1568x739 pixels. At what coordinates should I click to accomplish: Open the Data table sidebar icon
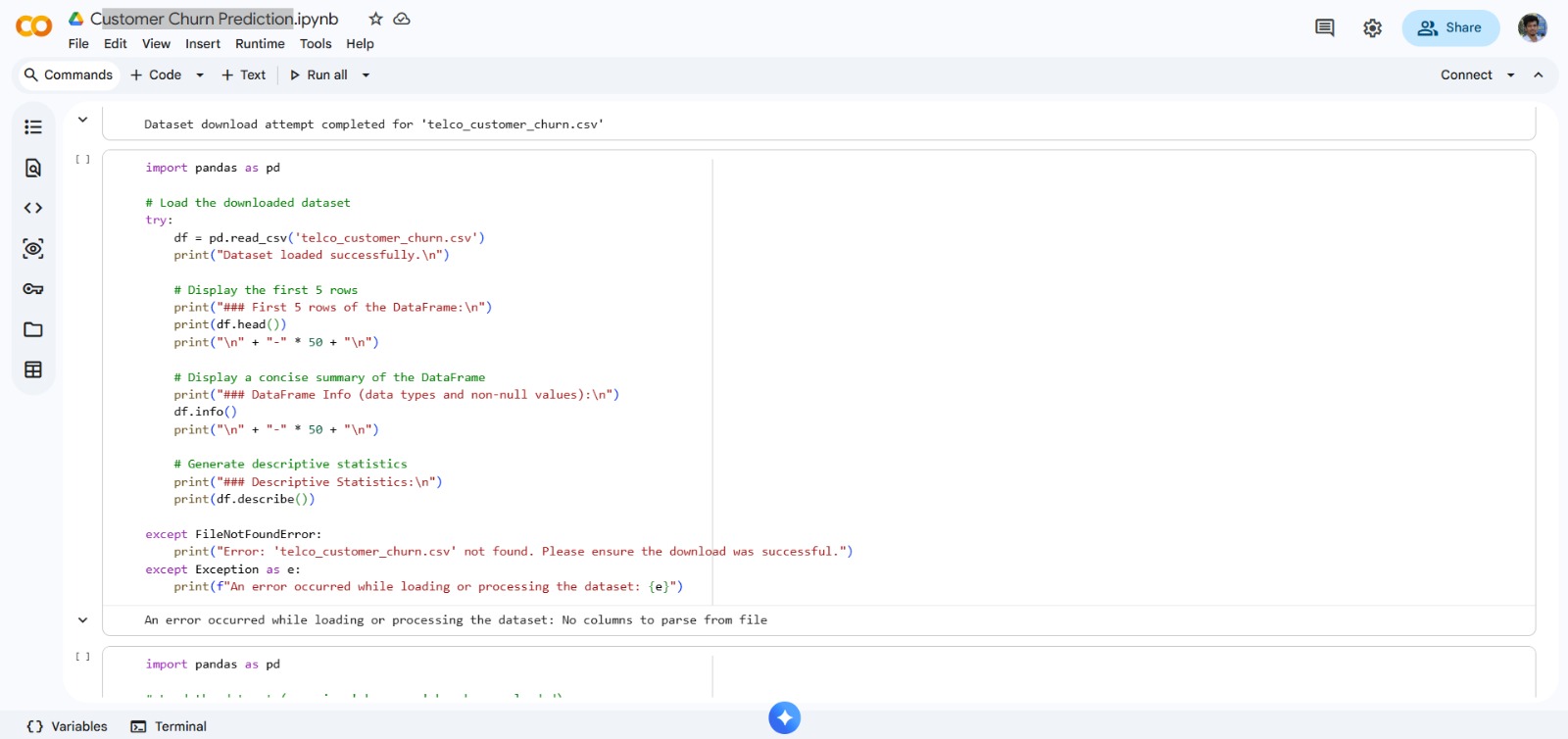point(33,369)
